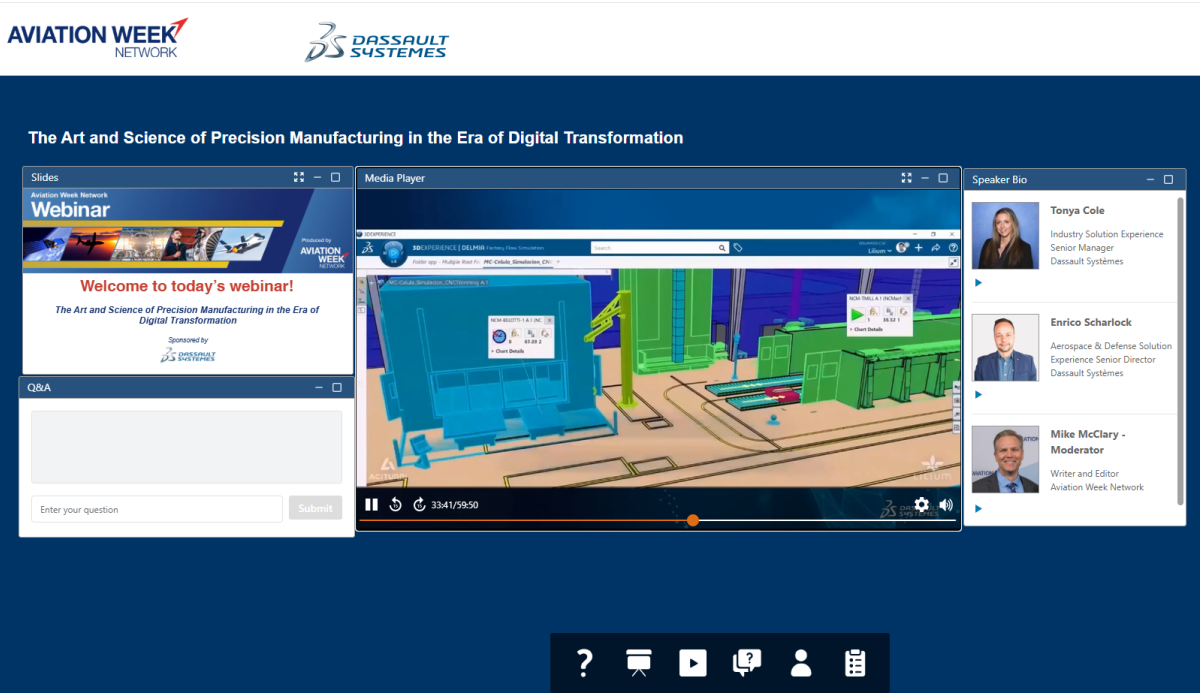Click the video progress slider handle

point(693,520)
